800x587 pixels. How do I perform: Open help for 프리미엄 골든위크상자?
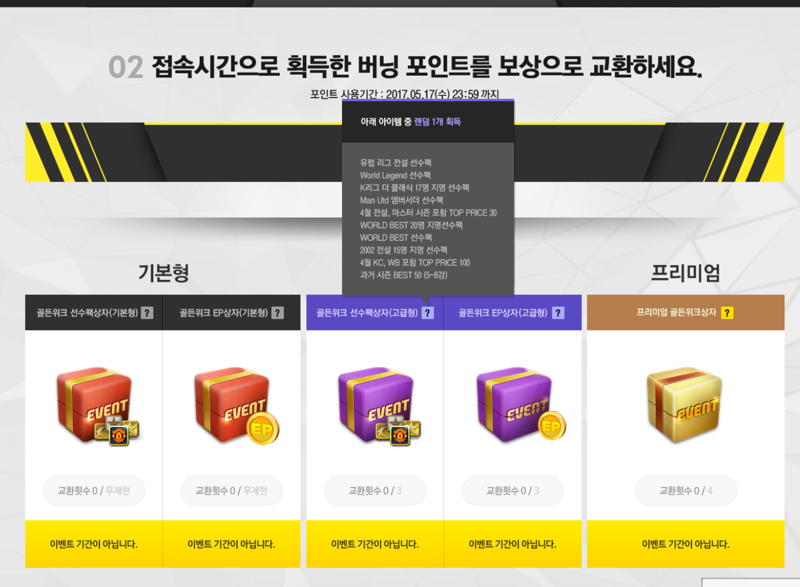point(728,313)
